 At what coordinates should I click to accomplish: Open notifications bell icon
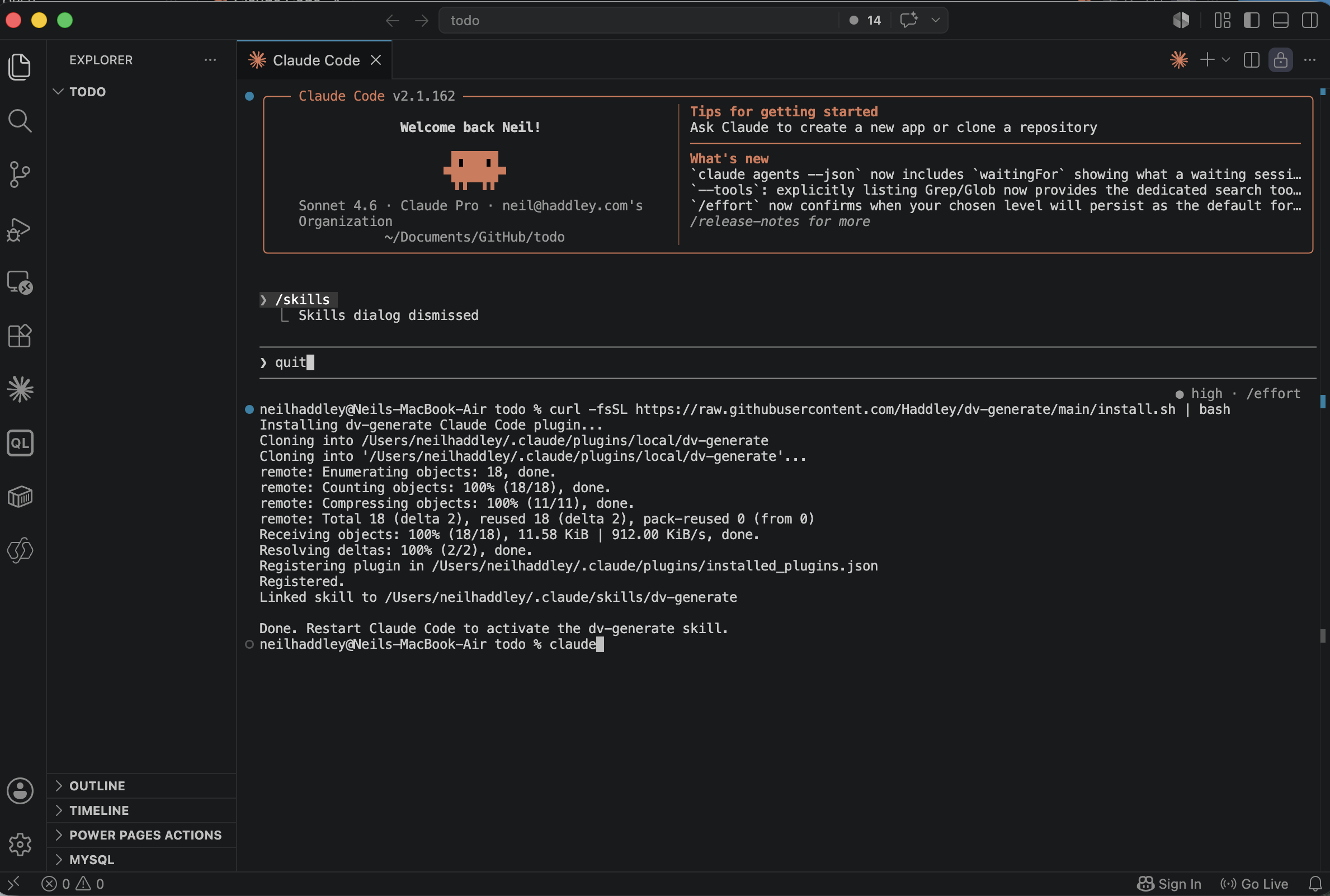click(1315, 884)
